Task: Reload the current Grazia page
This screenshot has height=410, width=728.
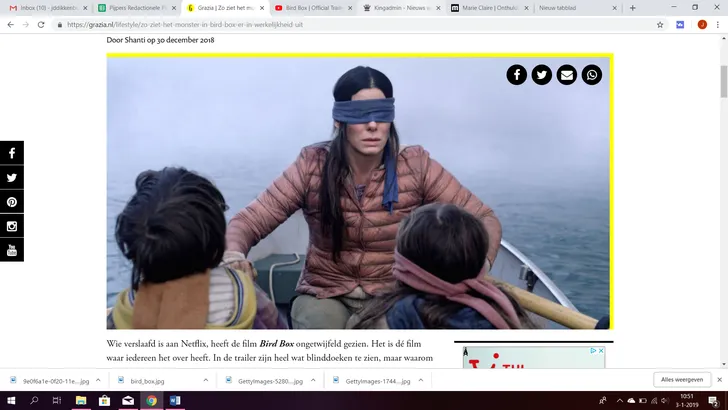Action: click(41, 25)
